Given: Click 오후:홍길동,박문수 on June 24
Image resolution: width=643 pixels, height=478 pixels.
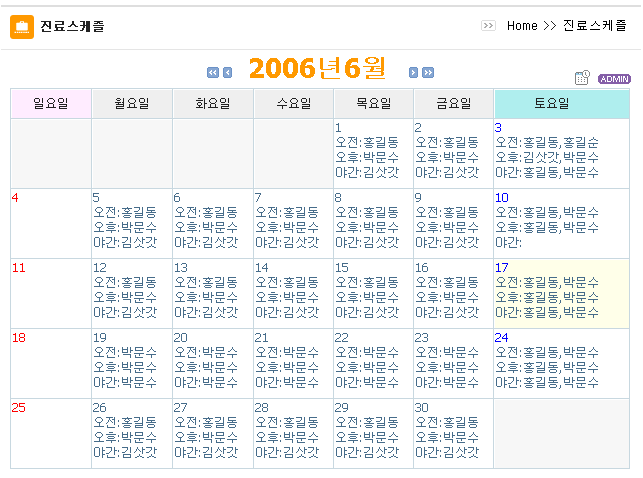Looking at the screenshot, I should pyautogui.click(x=547, y=368).
